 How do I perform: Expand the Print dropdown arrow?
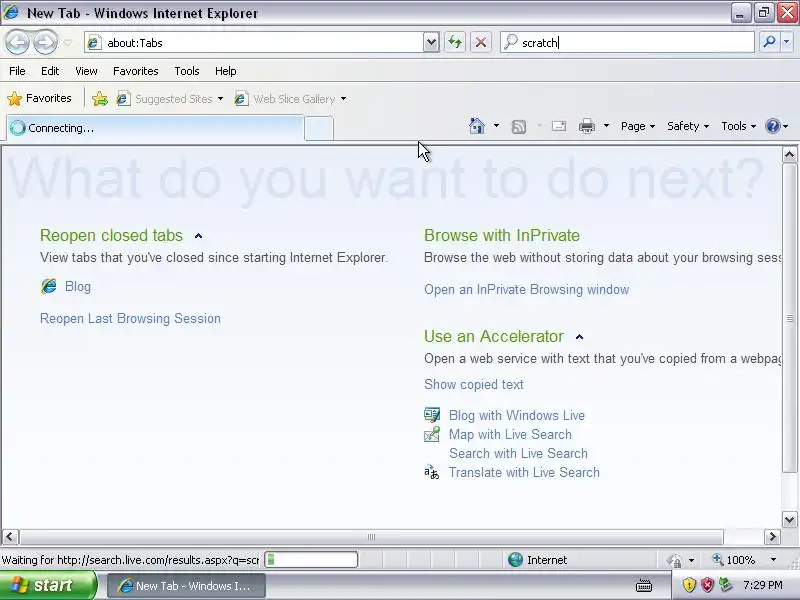pyautogui.click(x=606, y=126)
